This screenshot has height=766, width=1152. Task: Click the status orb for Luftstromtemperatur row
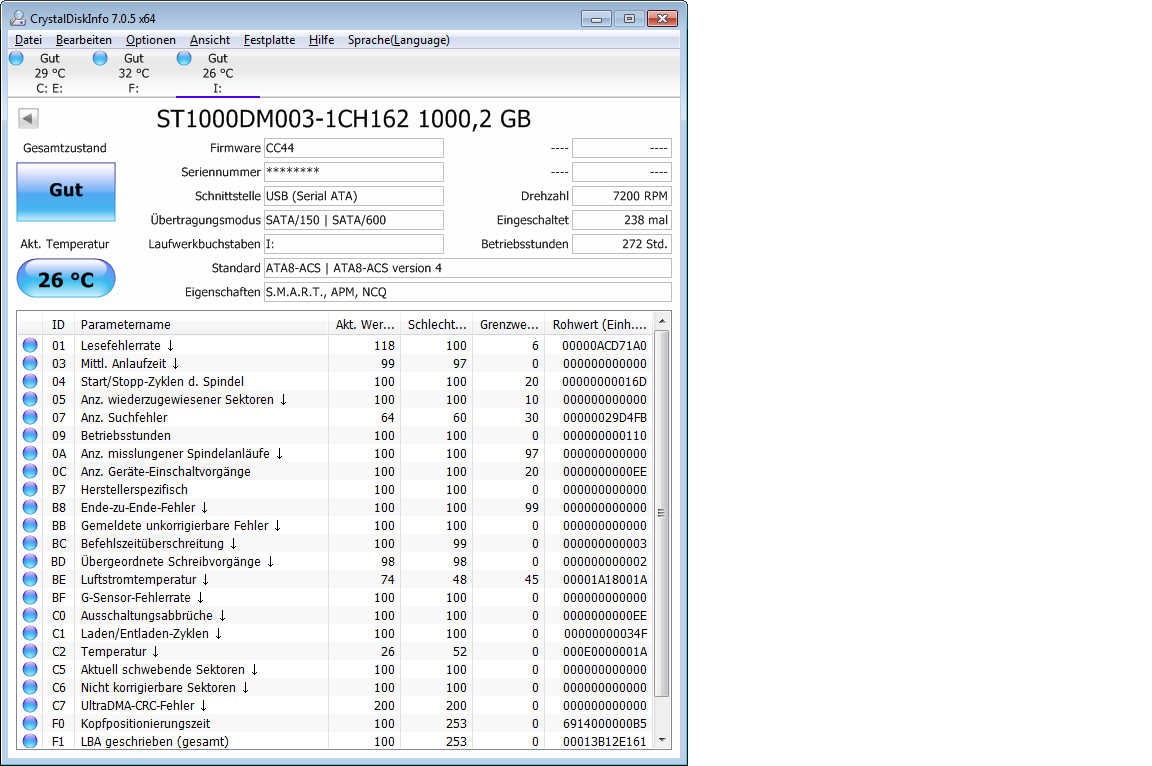pyautogui.click(x=30, y=579)
